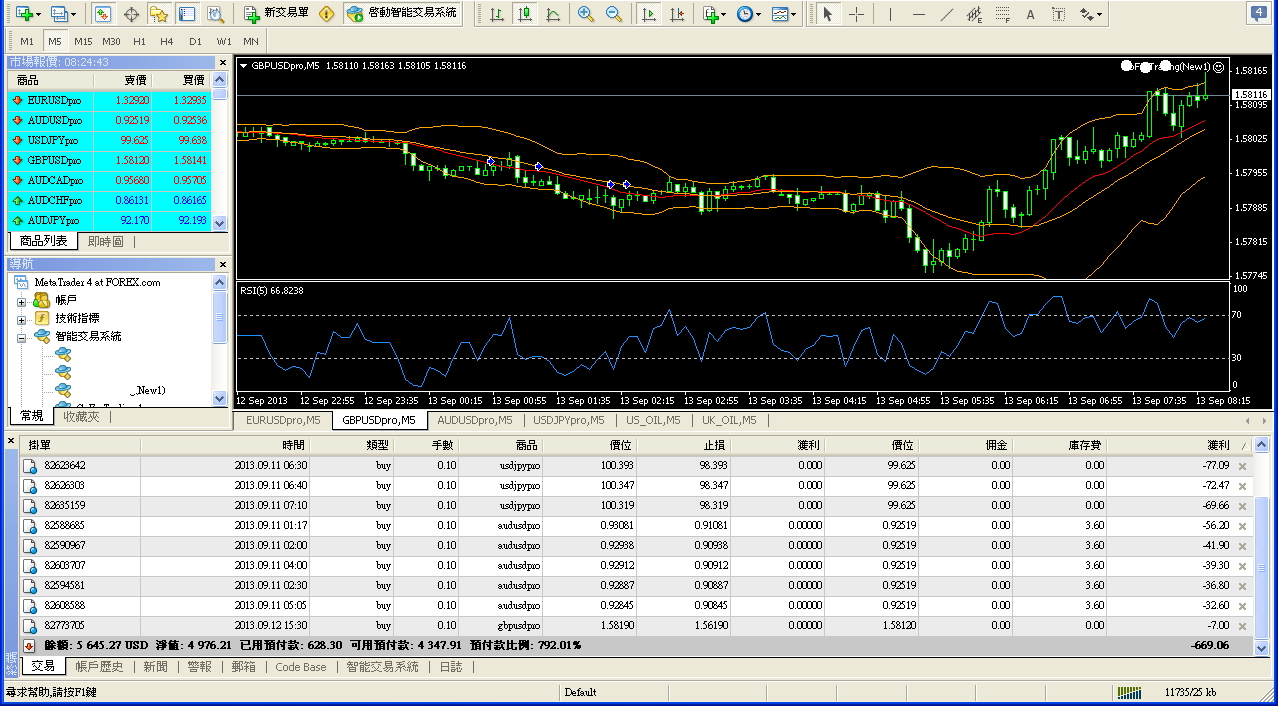Open the Profiles icon in toolbar
1278x706 pixels.
pyautogui.click(x=58, y=14)
